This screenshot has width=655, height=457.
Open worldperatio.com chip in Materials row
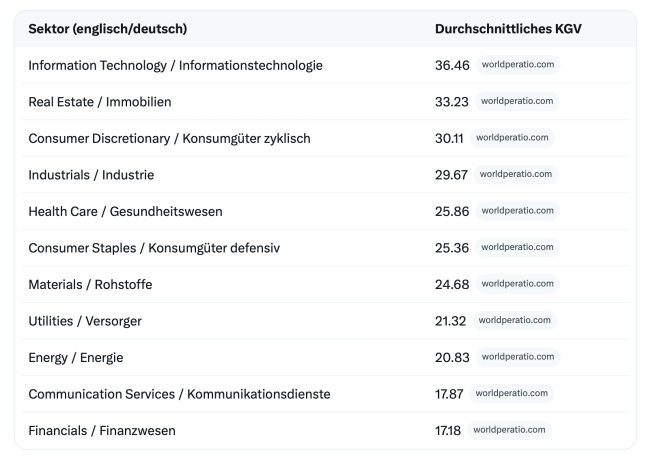517,284
